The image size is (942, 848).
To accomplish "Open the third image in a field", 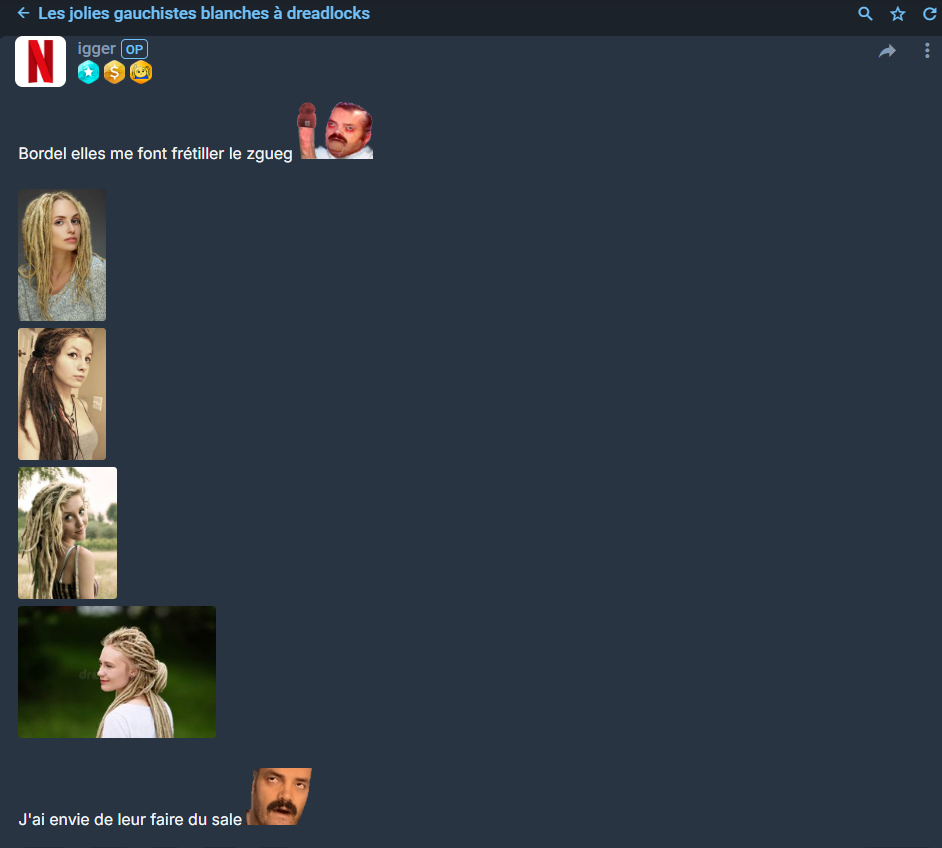I will coord(67,533).
